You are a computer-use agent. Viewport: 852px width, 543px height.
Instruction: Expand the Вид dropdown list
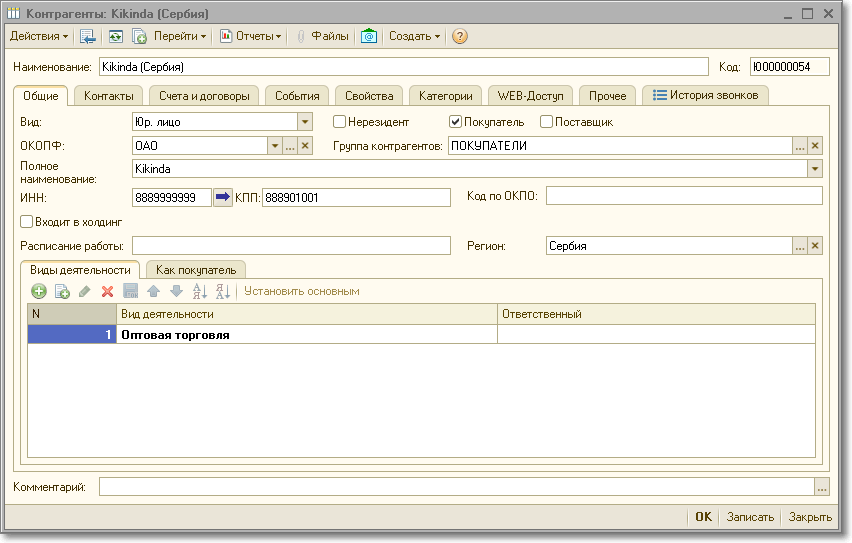305,122
